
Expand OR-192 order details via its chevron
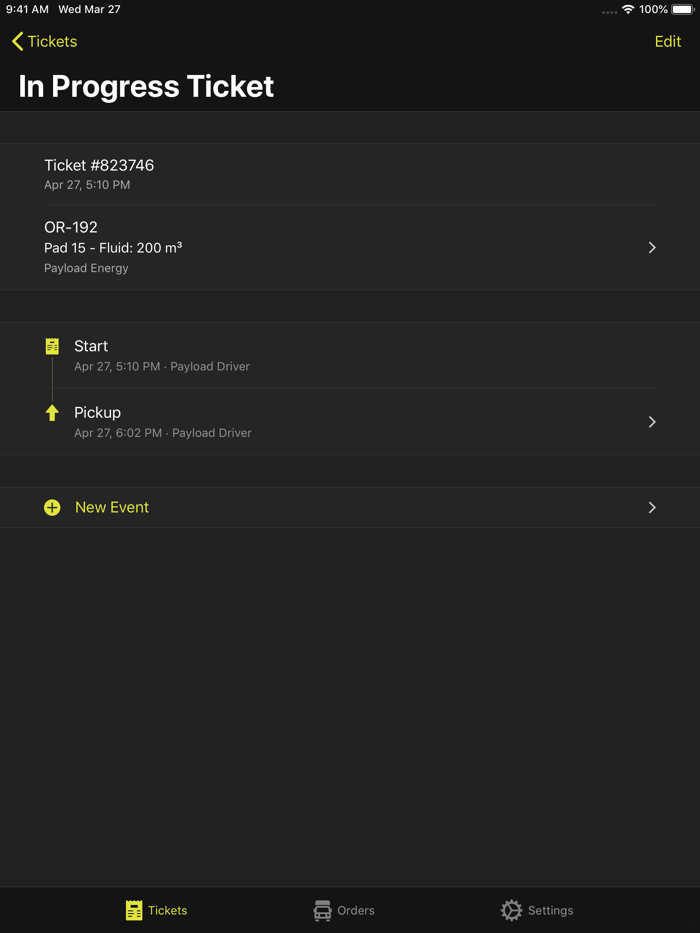pyautogui.click(x=652, y=247)
